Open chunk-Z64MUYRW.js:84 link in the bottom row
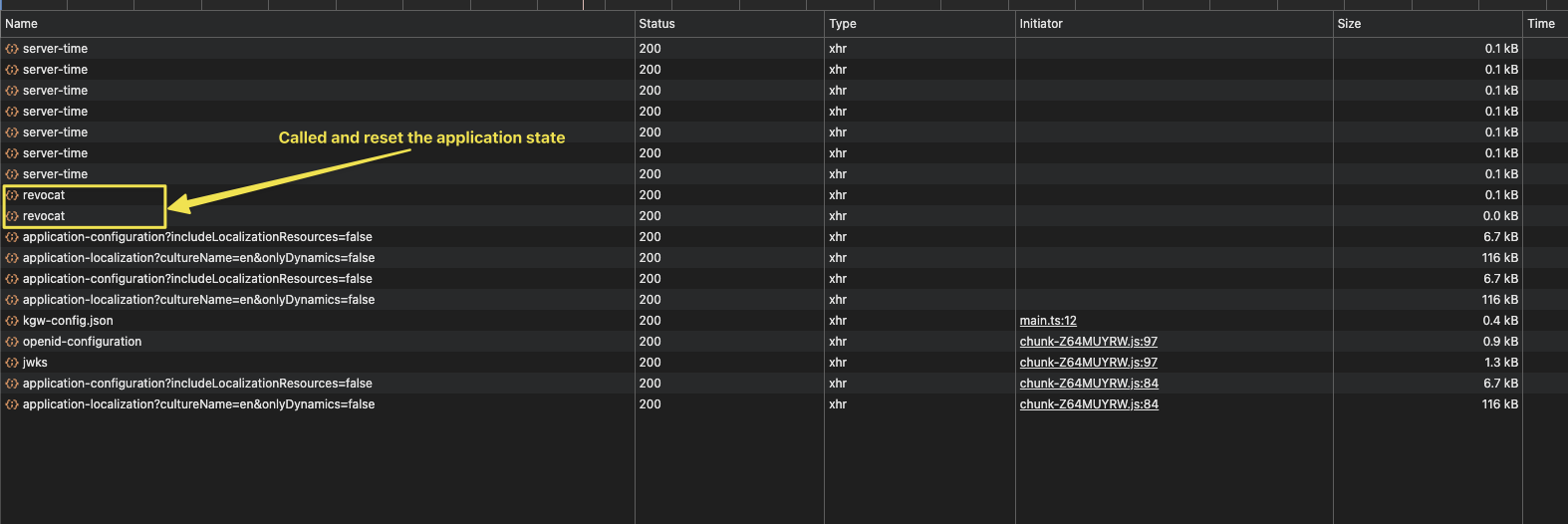The image size is (1568, 524). point(1088,404)
